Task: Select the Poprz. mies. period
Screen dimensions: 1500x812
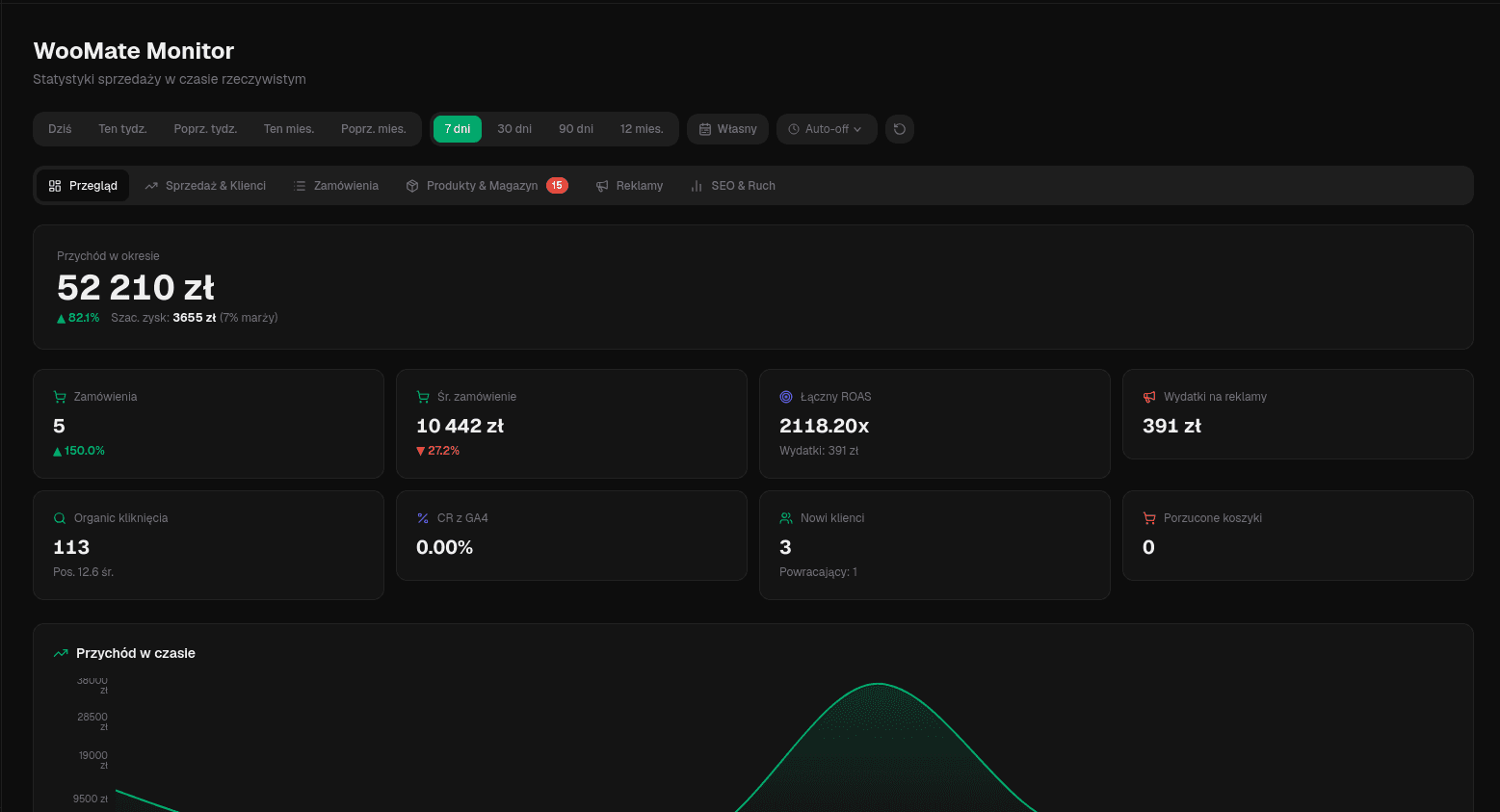Action: click(374, 129)
